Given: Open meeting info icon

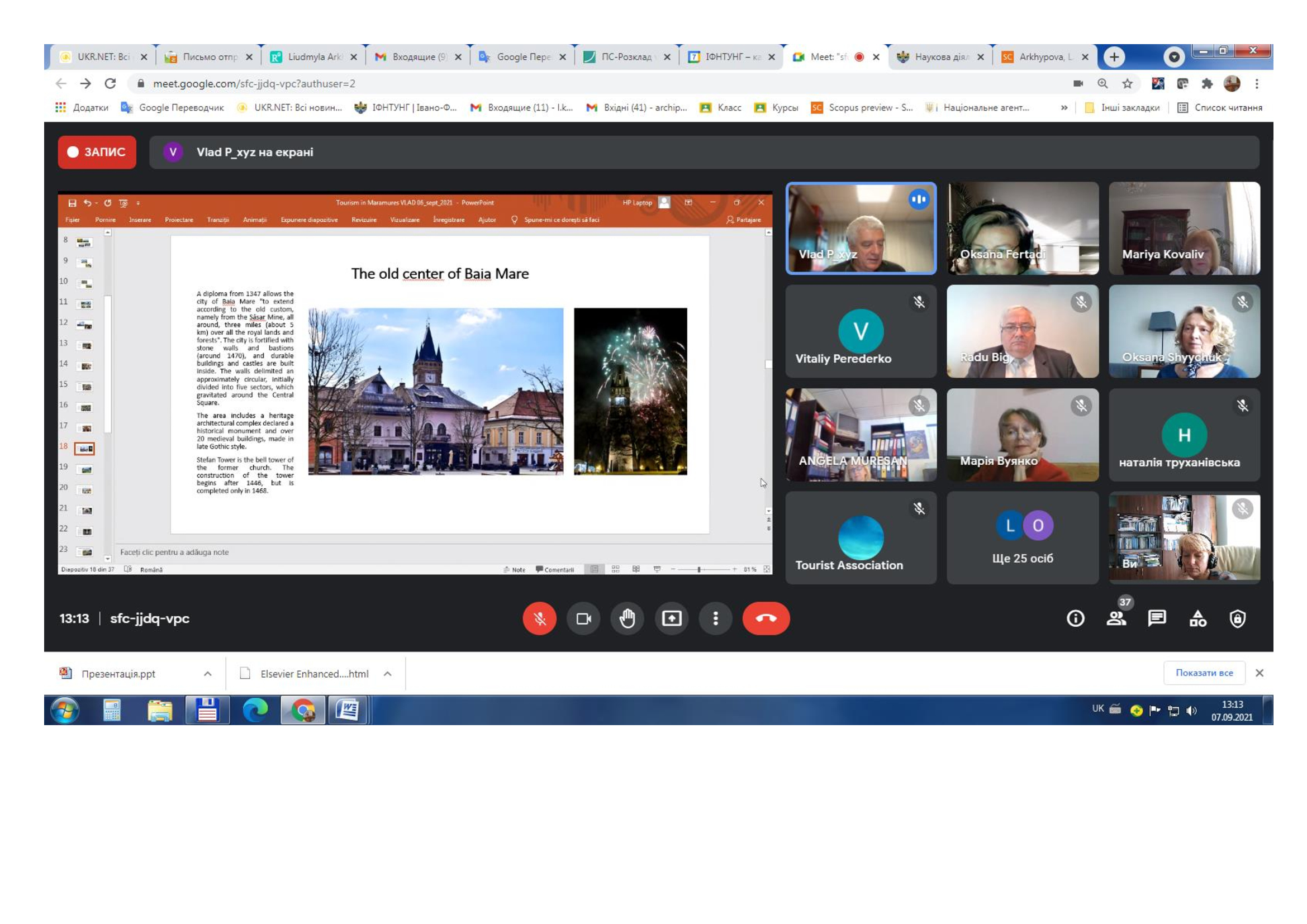Looking at the screenshot, I should tap(1075, 618).
